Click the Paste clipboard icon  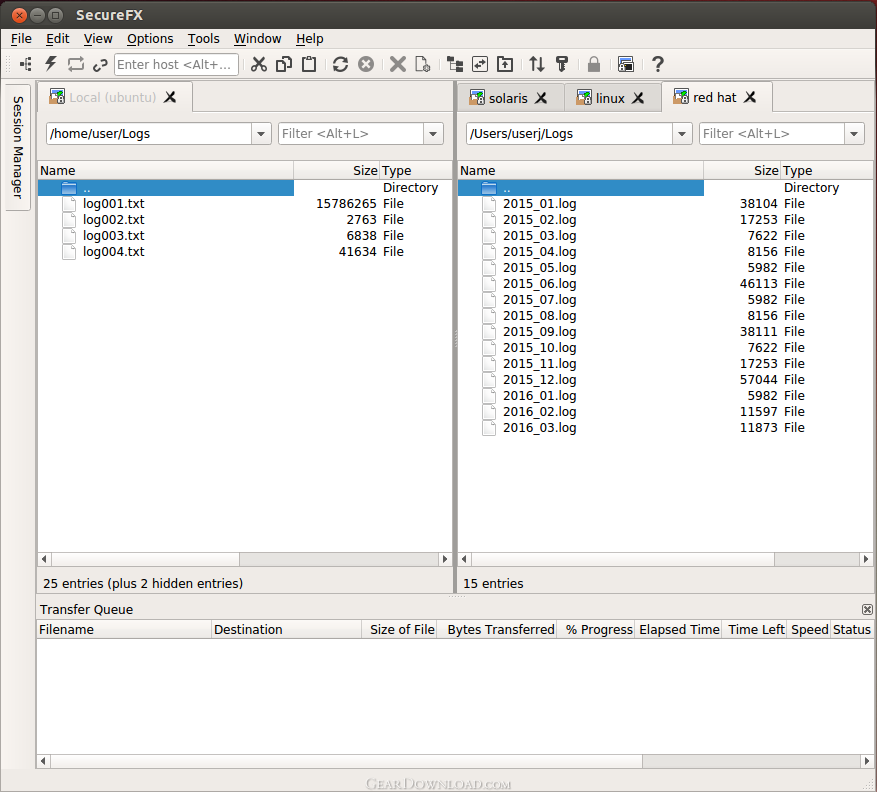pos(309,64)
